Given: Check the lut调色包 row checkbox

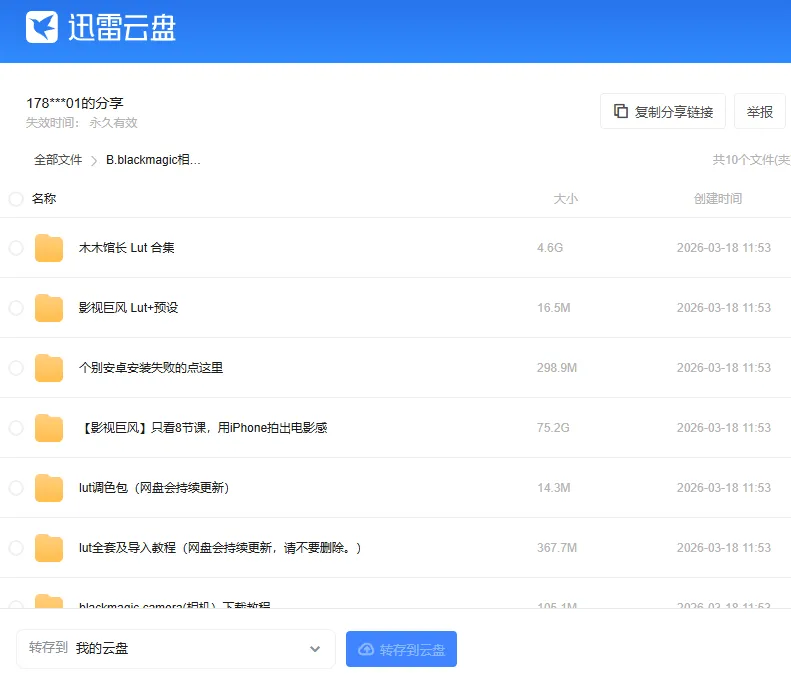Looking at the screenshot, I should [16, 488].
